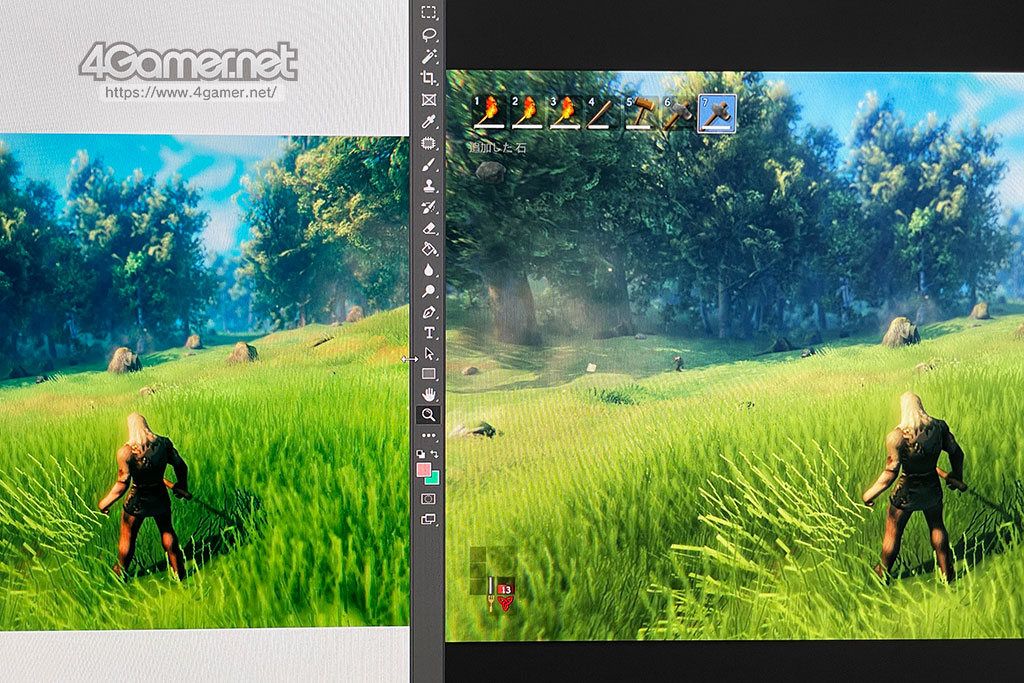The height and width of the screenshot is (683, 1024).
Task: Select the Crop tool
Action: pos(428,78)
